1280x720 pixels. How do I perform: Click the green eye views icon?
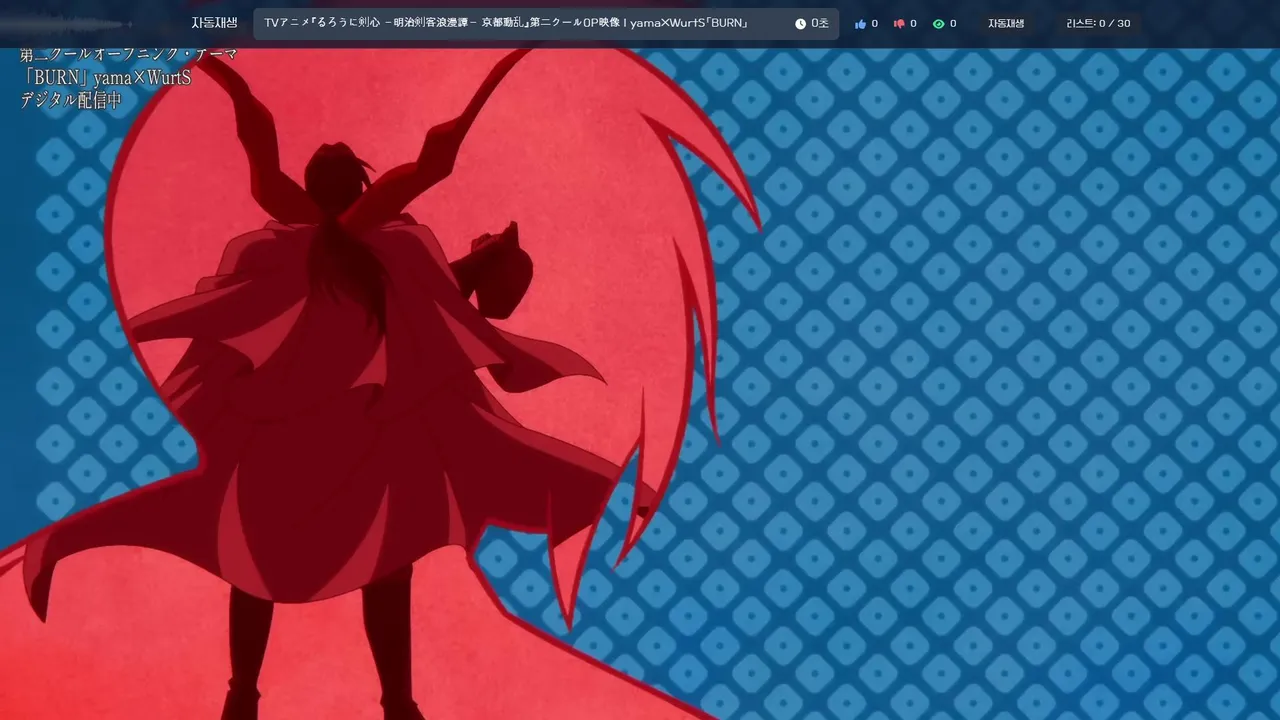[x=938, y=24]
